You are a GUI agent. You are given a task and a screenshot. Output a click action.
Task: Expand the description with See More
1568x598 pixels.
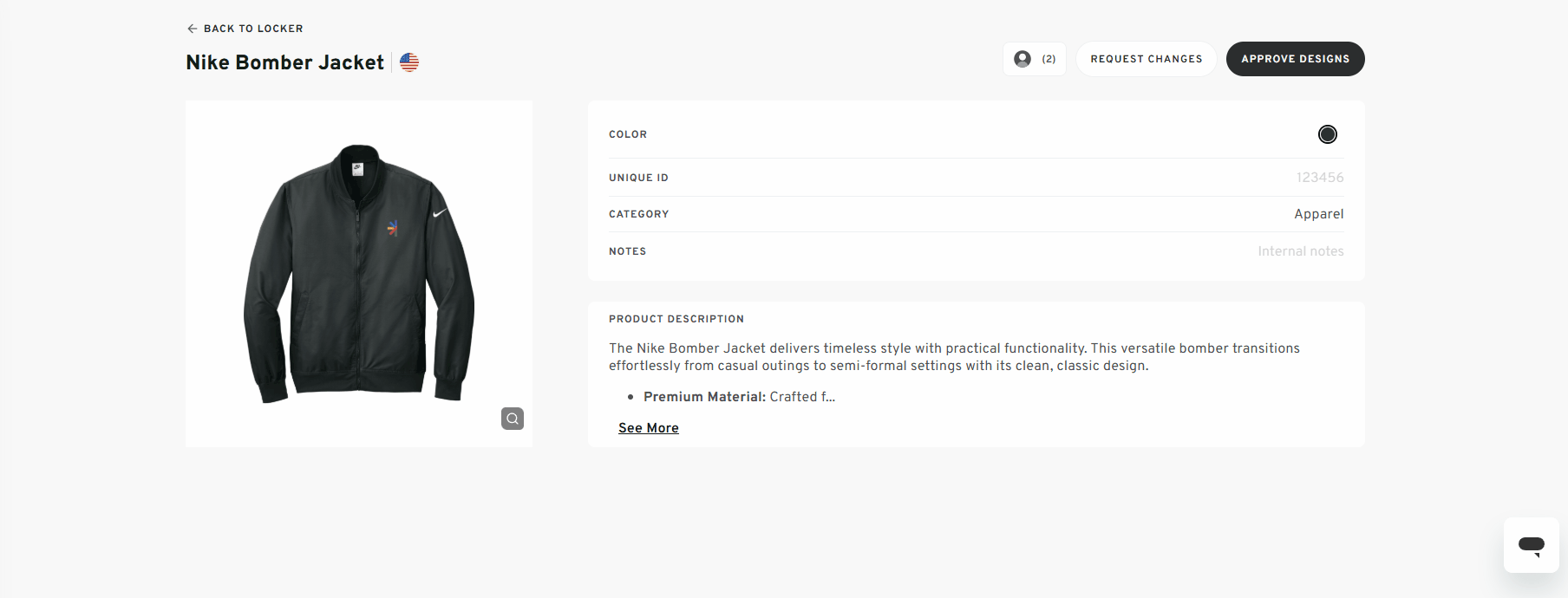click(649, 428)
